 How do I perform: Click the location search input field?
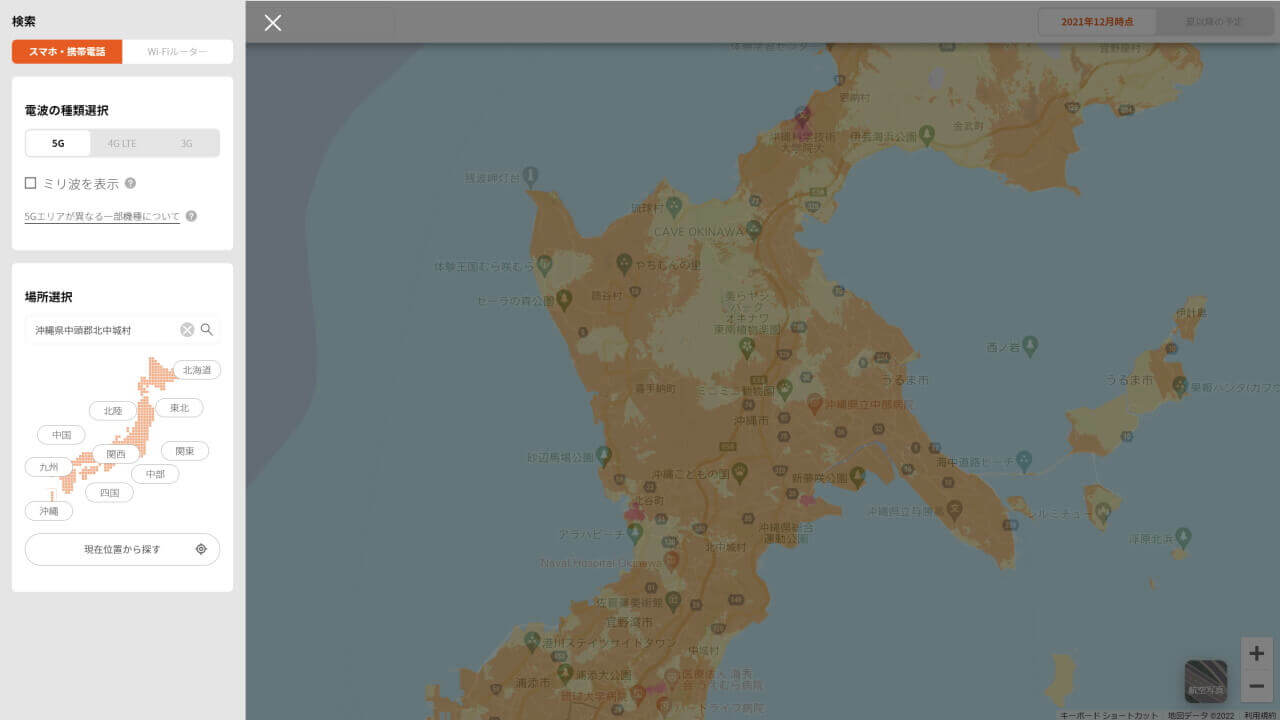[100, 329]
